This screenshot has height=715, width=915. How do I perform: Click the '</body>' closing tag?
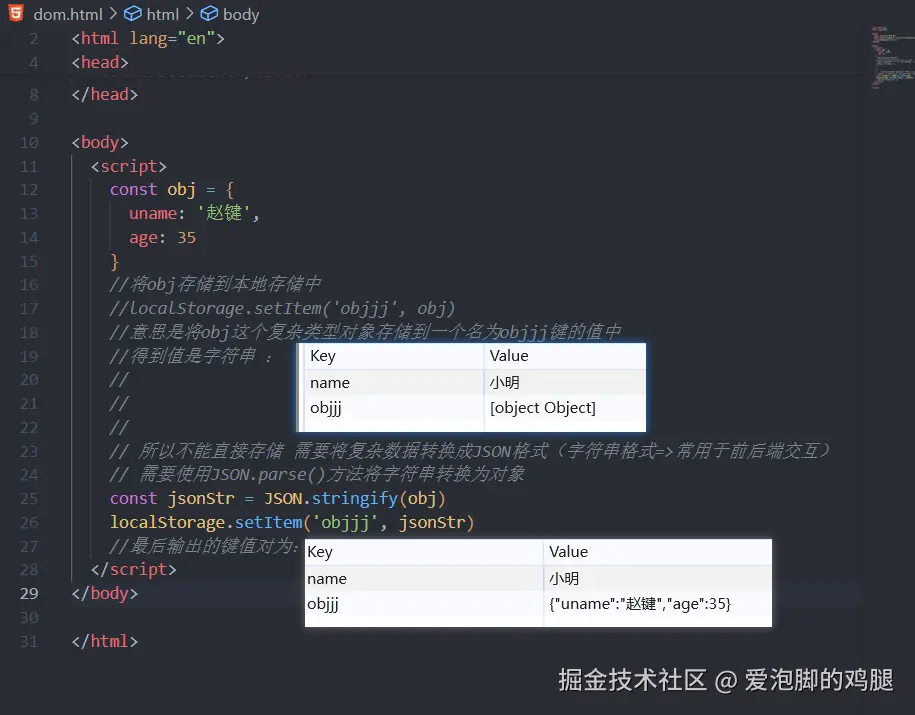pyautogui.click(x=104, y=594)
